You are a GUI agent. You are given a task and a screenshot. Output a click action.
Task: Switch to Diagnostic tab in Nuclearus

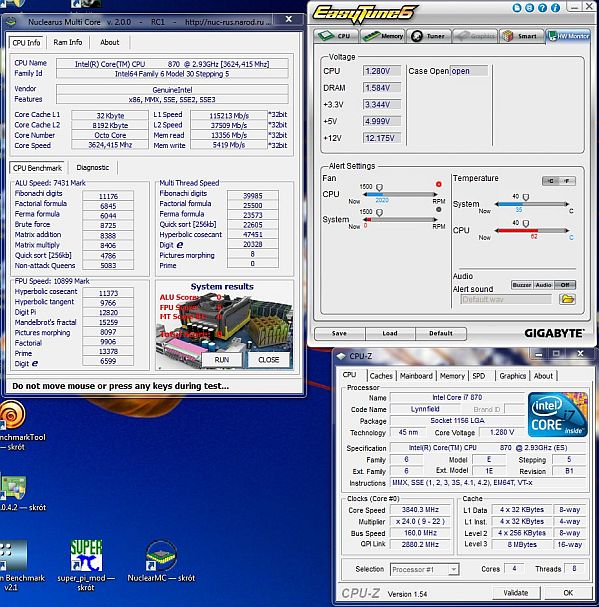point(93,168)
